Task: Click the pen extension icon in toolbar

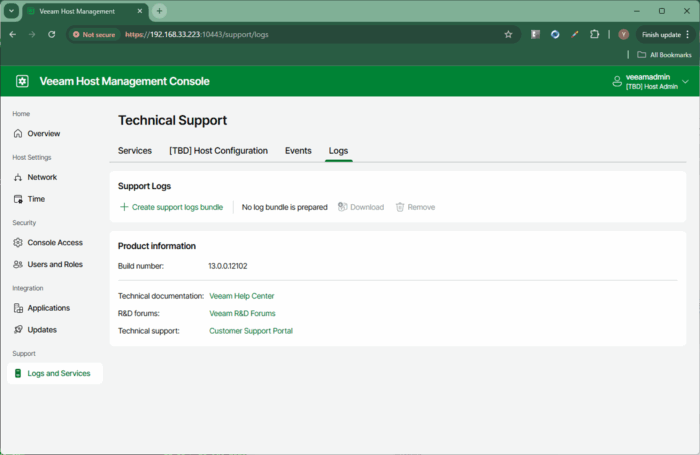Action: click(x=575, y=34)
